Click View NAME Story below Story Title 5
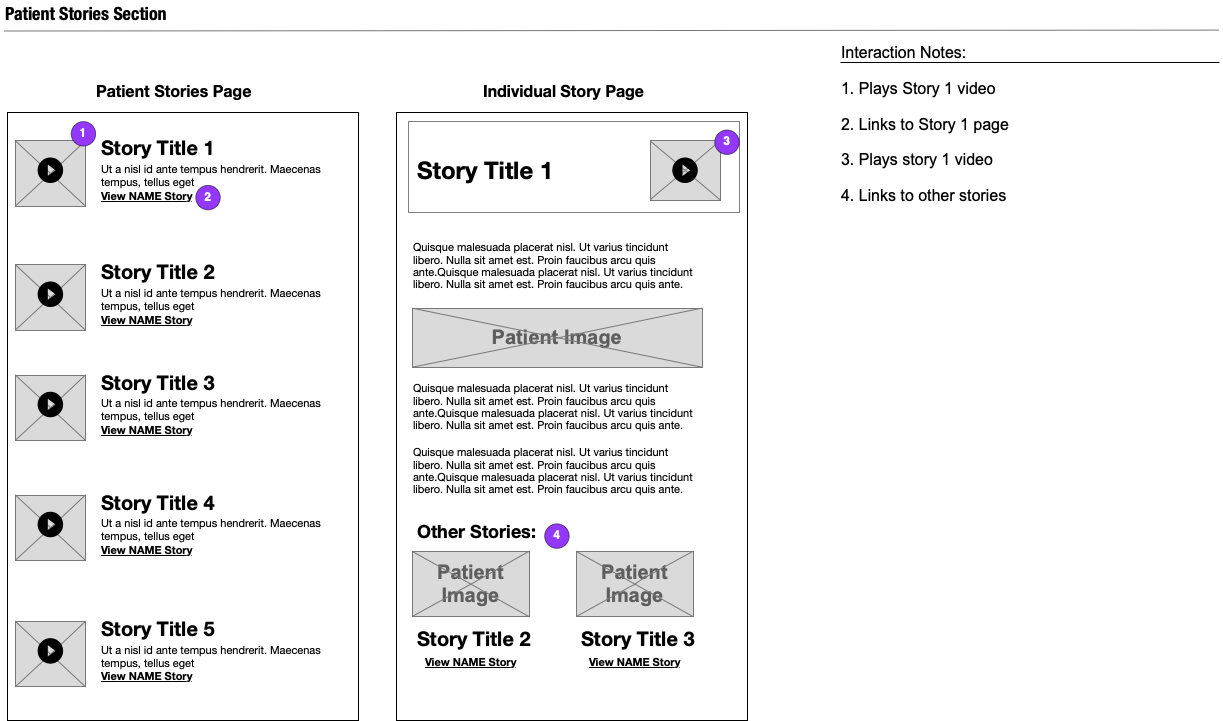Screen dimensions: 1223x721 point(146,676)
